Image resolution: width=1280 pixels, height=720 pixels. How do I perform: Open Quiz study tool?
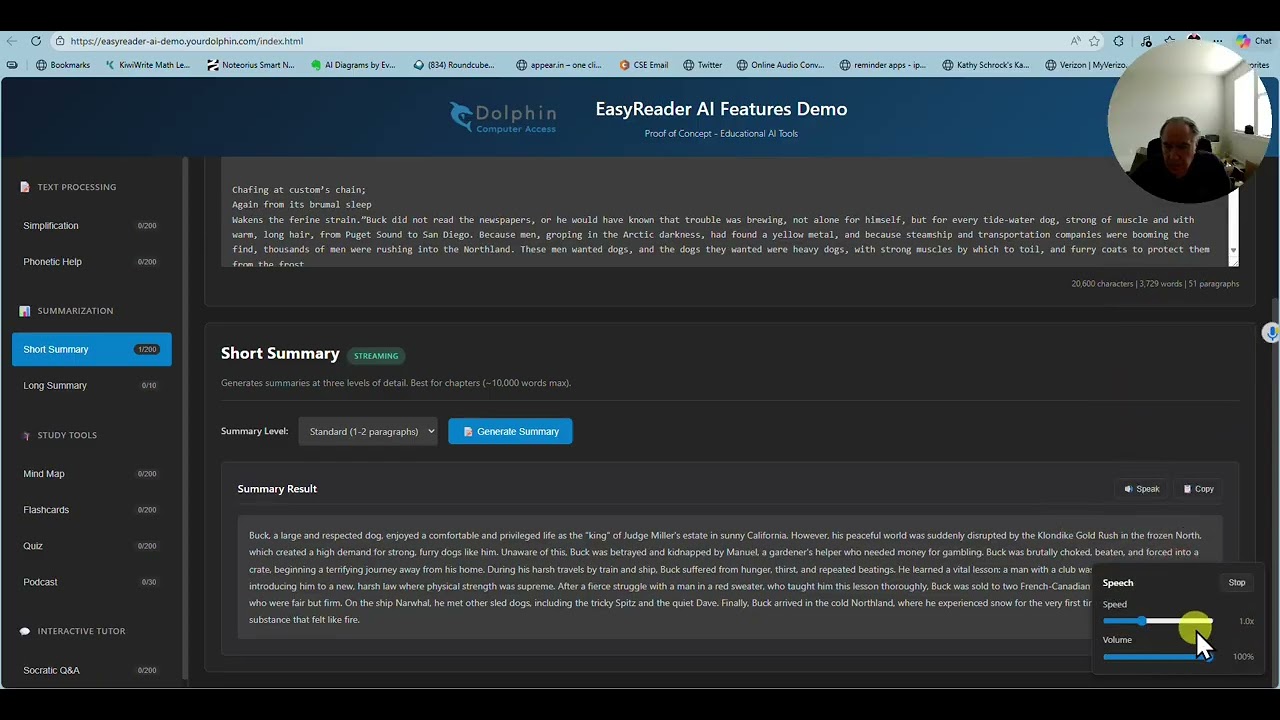(x=91, y=546)
